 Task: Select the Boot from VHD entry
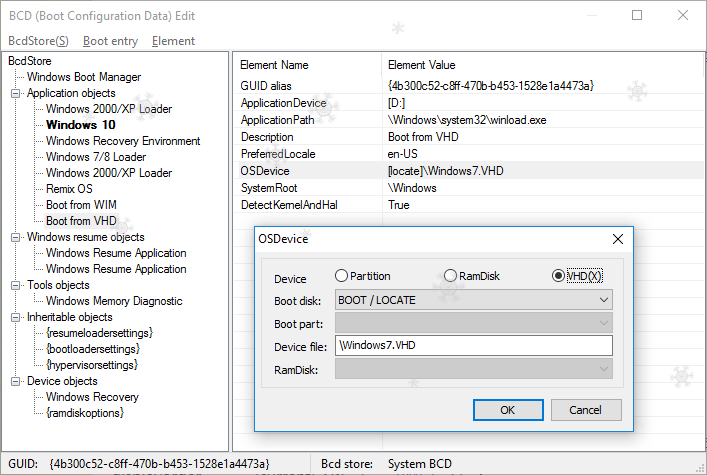81,221
